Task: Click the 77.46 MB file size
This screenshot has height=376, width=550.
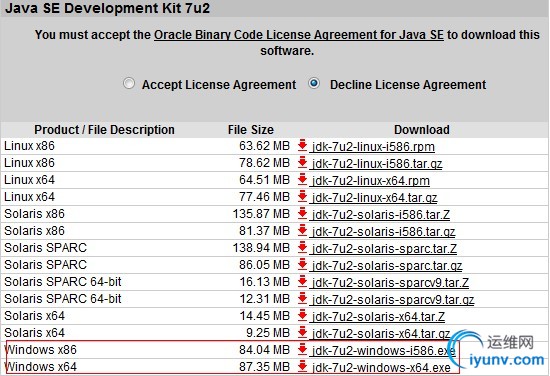Action: point(264,197)
